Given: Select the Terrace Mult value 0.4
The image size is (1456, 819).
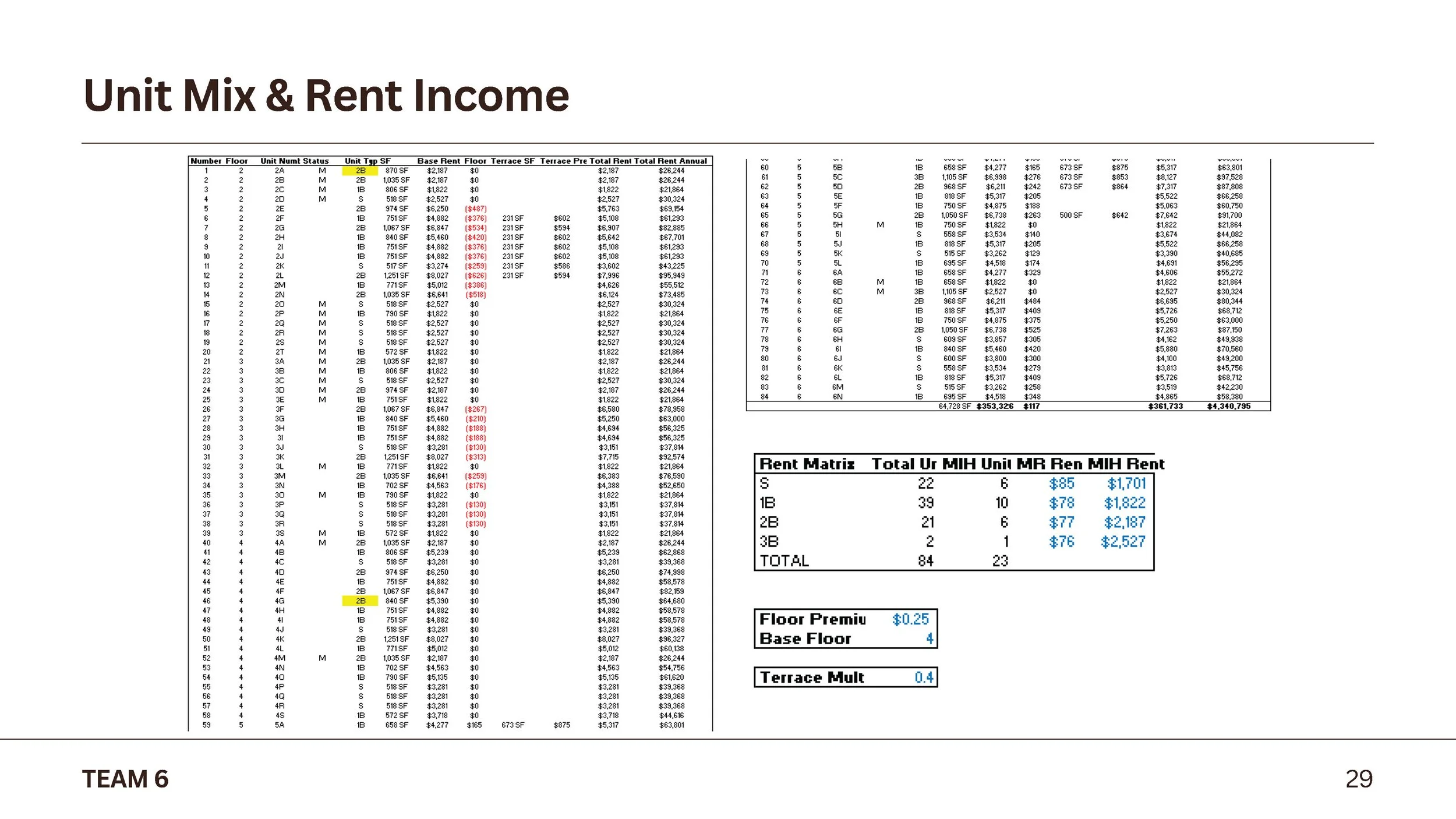Looking at the screenshot, I should [925, 677].
